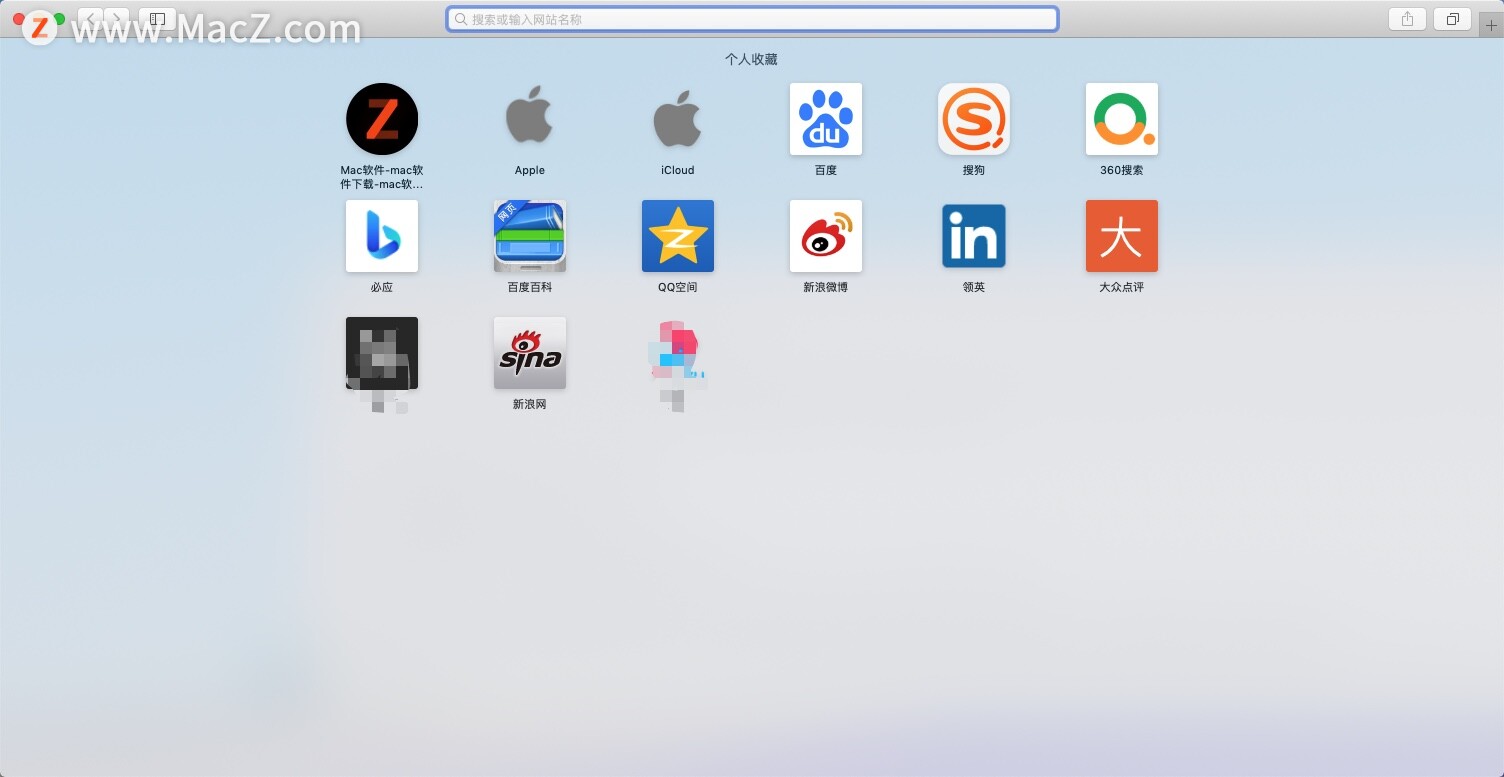This screenshot has height=777, width=1504.
Task: Focus the address search field
Action: click(752, 19)
